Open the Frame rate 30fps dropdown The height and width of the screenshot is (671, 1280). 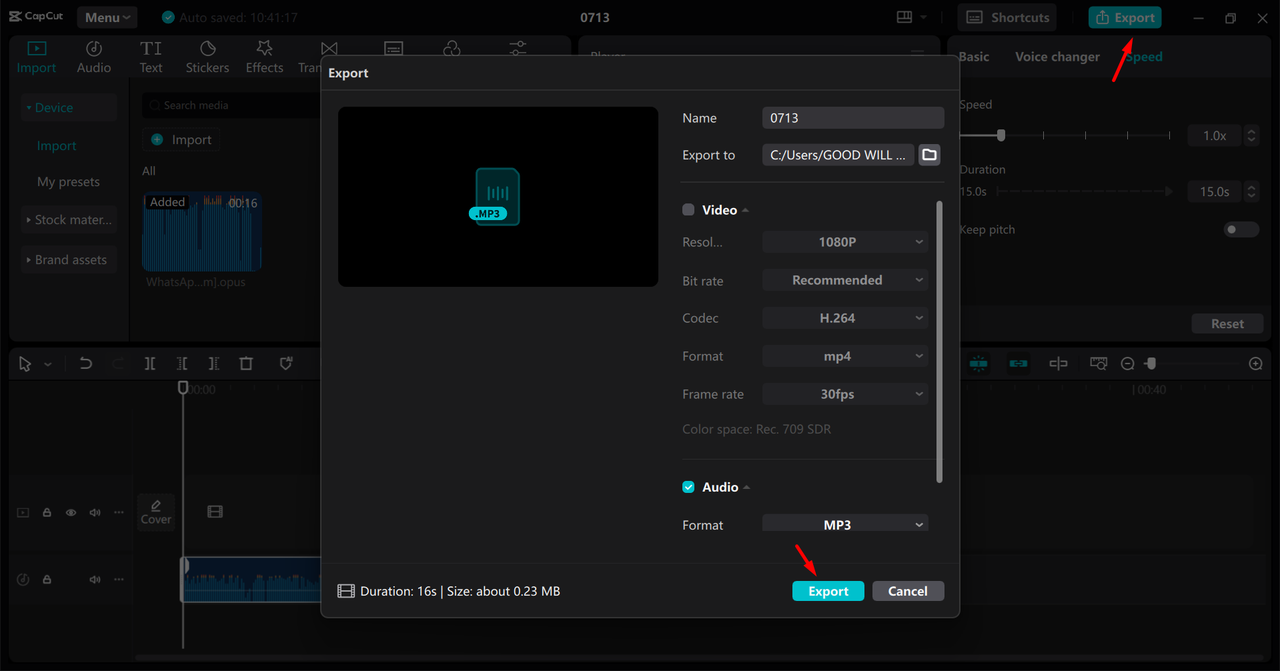[845, 394]
